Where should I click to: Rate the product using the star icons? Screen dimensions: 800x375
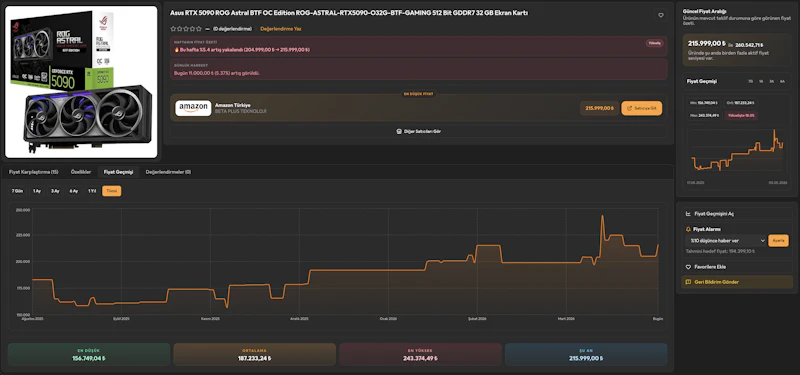186,29
